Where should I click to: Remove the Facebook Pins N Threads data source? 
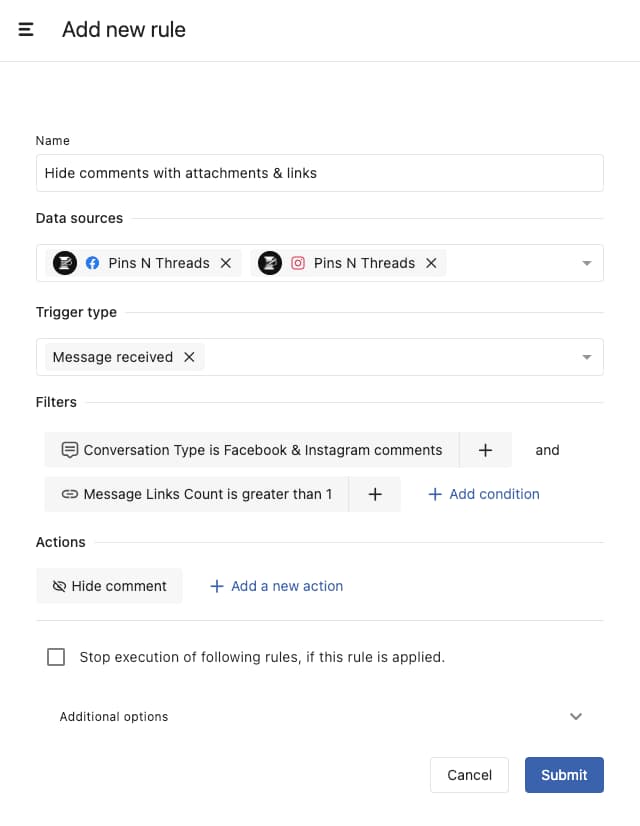[226, 263]
